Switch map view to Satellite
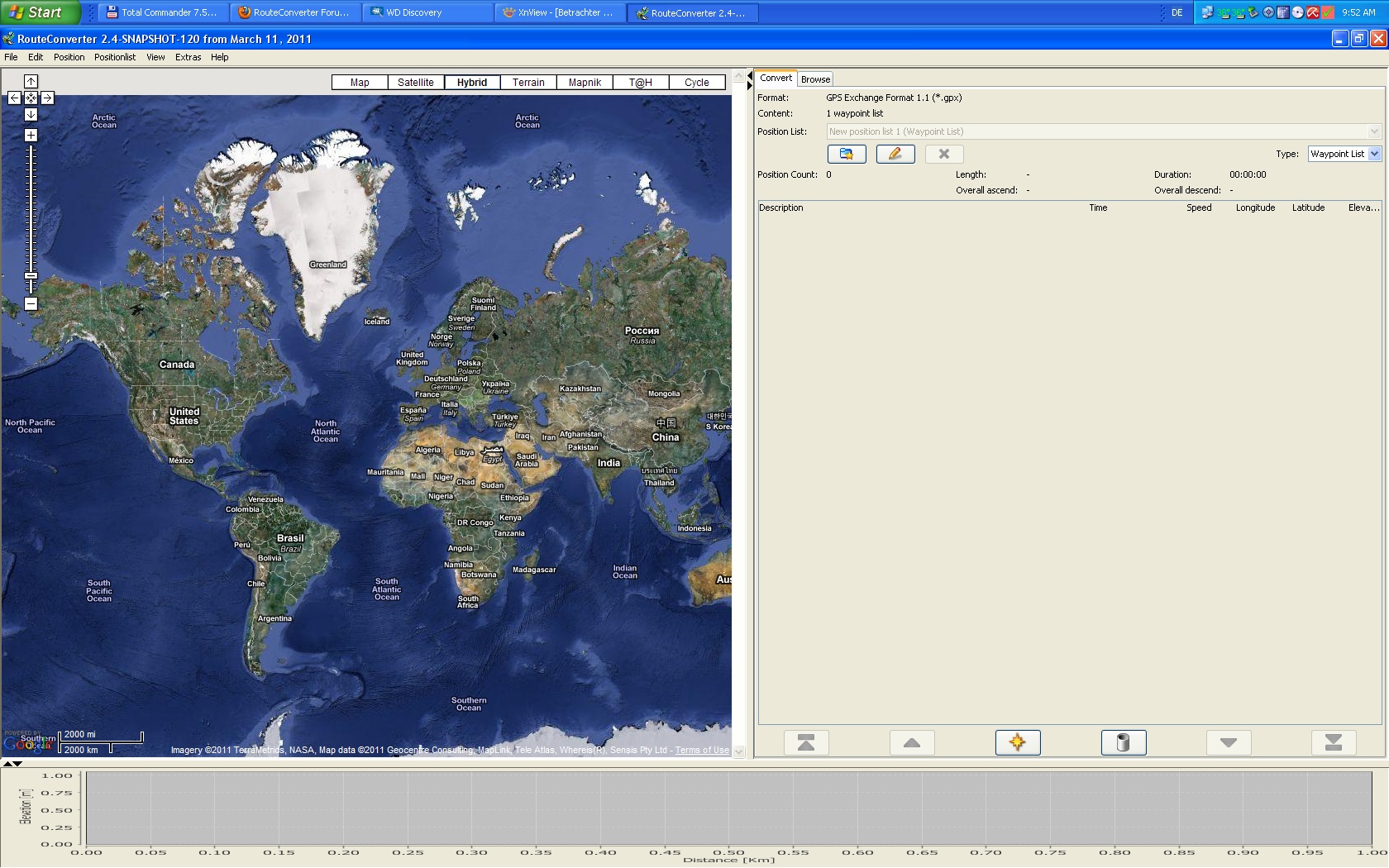The image size is (1389, 868). 415,83
